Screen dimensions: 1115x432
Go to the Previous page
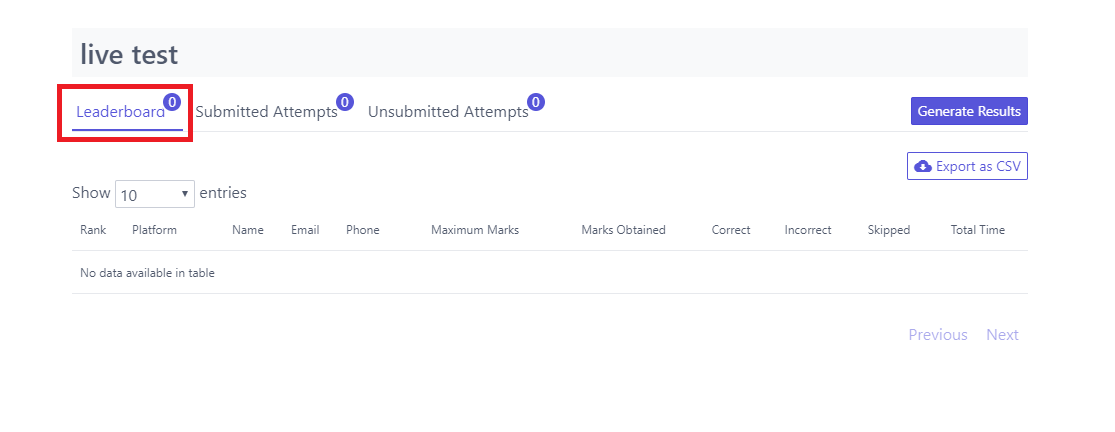point(937,335)
